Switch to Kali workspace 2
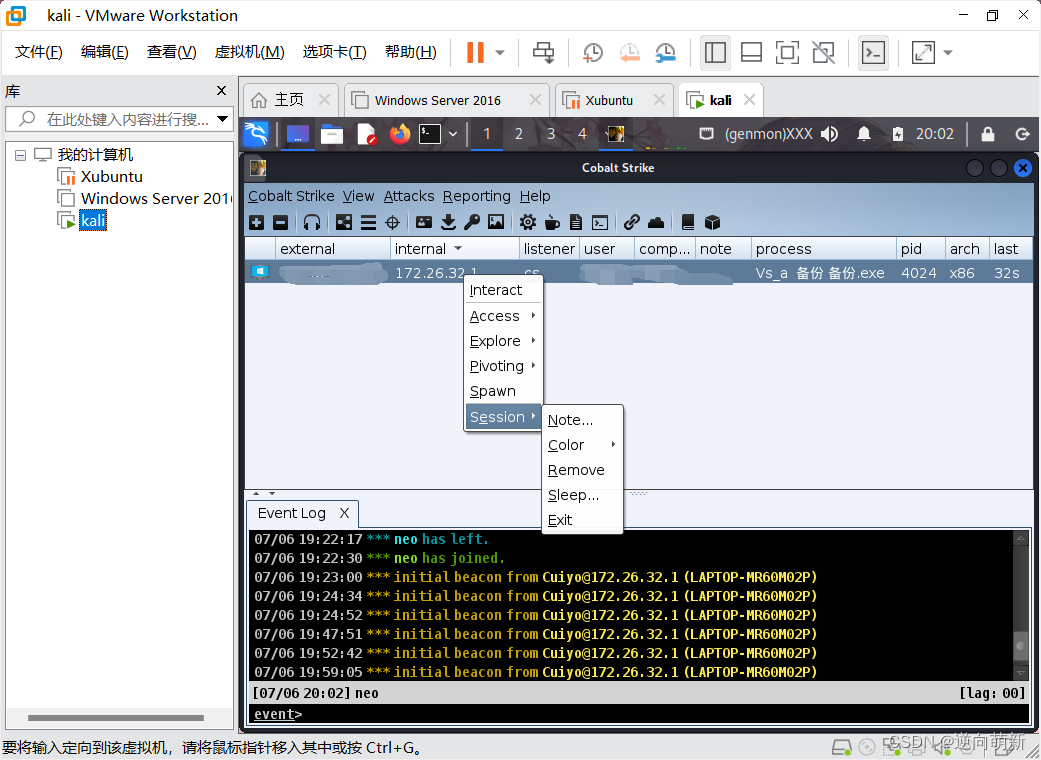The image size is (1041, 760). tap(519, 134)
